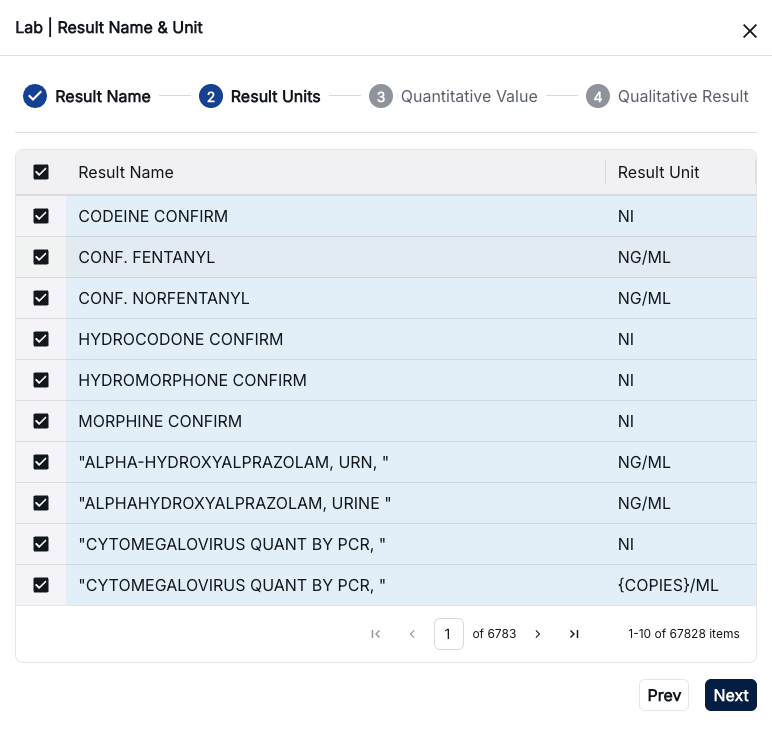Screen dimensions: 772x729
Task: Select the CONF. NORFENTANYL result name
Action: click(164, 298)
